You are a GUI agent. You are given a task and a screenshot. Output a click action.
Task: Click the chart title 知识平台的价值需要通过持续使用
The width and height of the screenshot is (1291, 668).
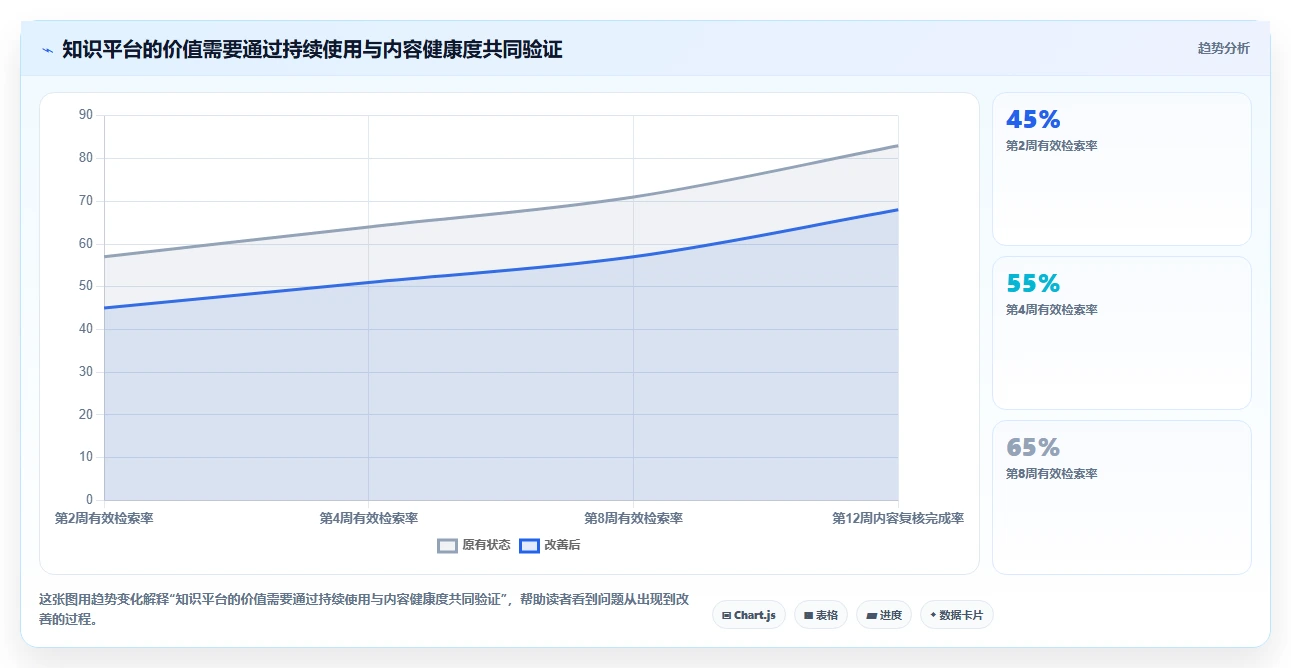[312, 49]
